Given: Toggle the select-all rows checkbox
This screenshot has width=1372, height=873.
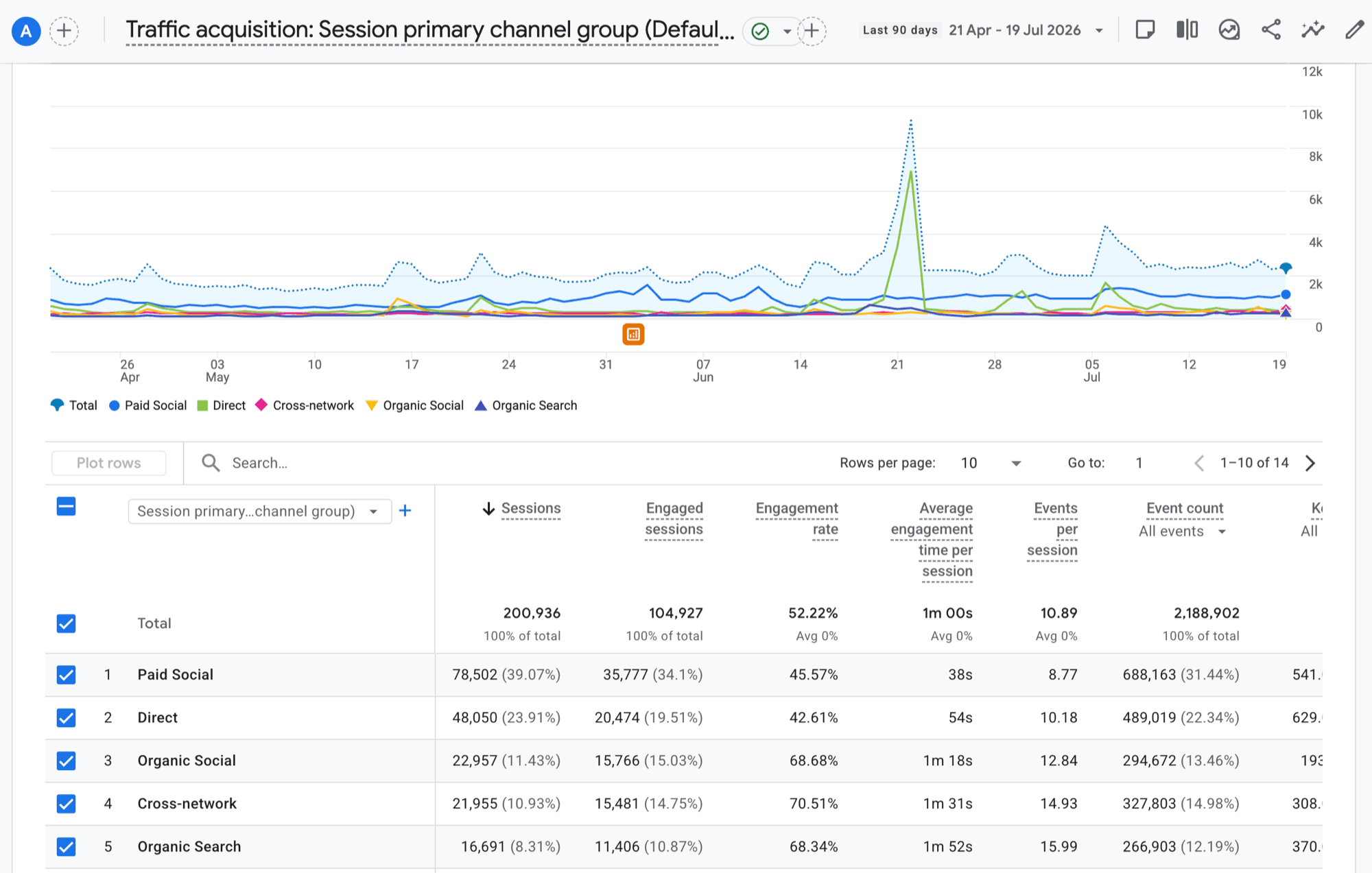Looking at the screenshot, I should pos(66,507).
